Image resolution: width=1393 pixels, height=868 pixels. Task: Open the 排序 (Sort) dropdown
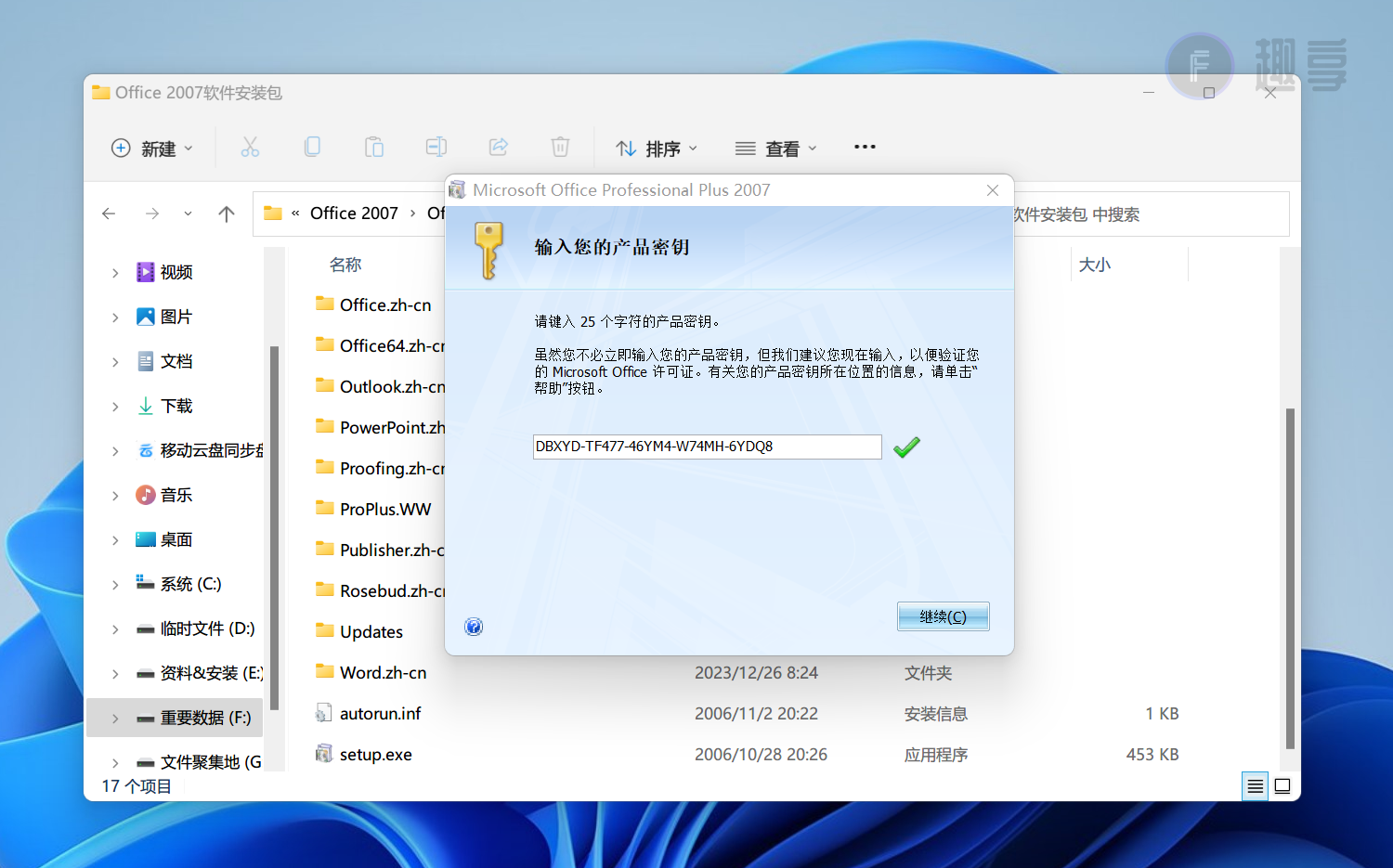[x=657, y=149]
